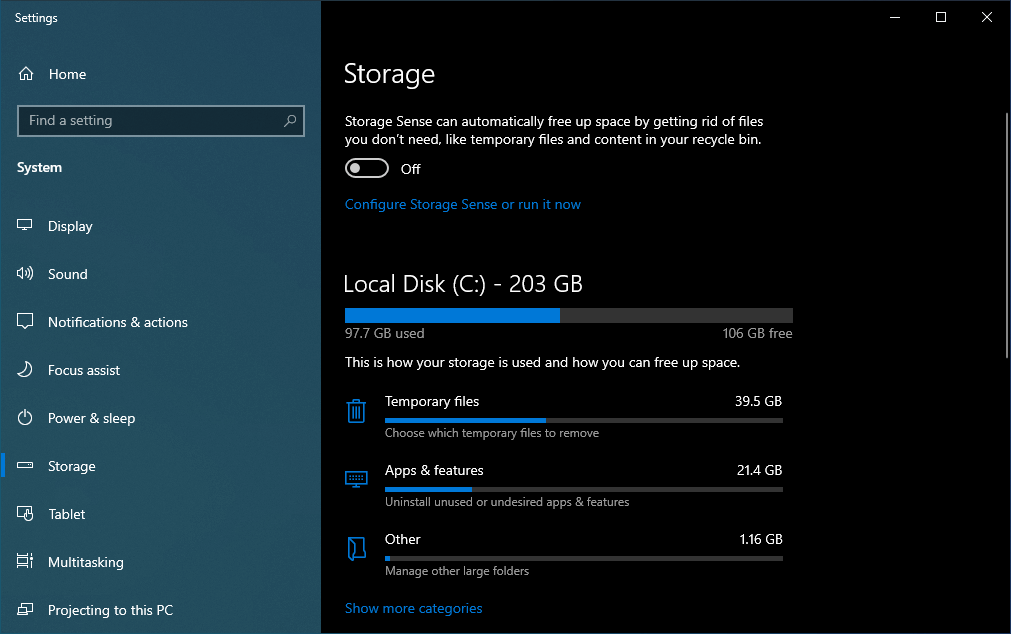Open Apps & features 21.4 GB category
The height and width of the screenshot is (634, 1011).
pos(564,486)
